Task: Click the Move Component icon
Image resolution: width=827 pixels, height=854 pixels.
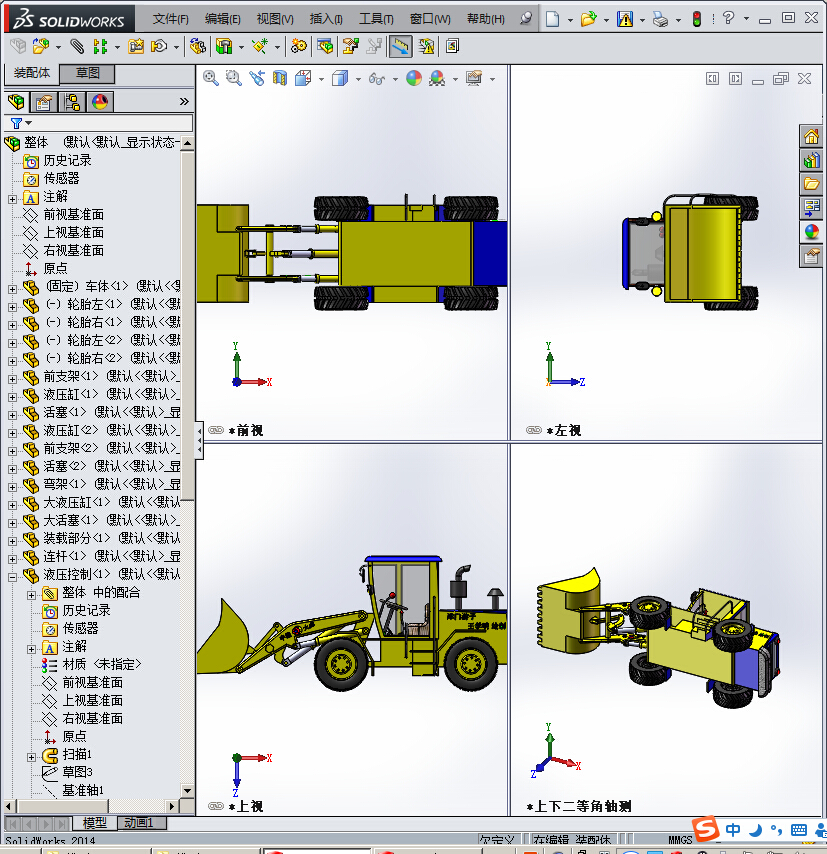Action: click(x=159, y=46)
